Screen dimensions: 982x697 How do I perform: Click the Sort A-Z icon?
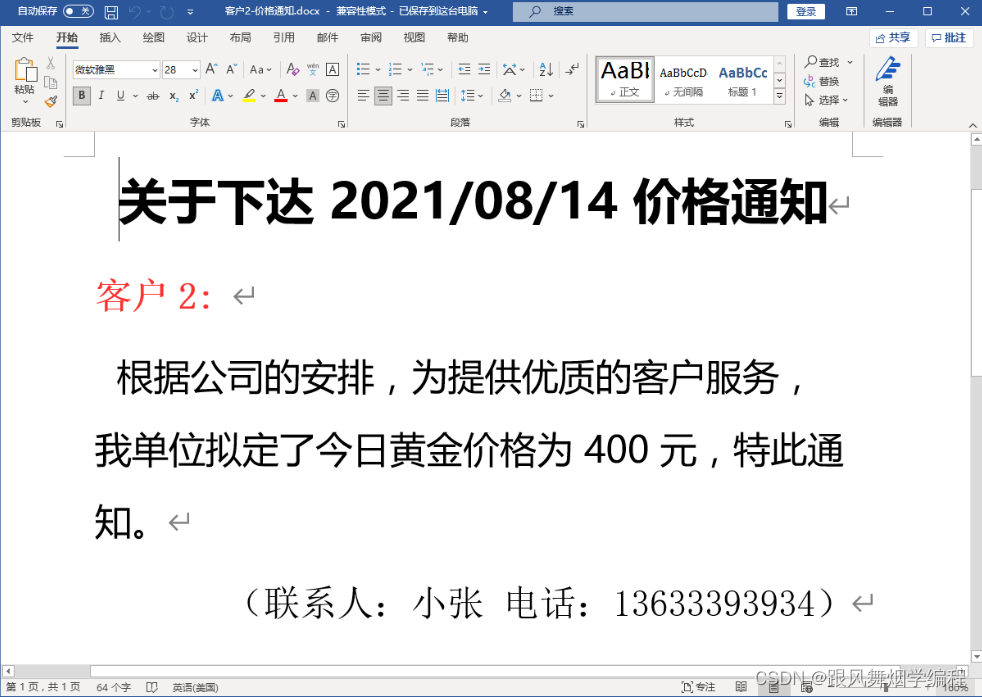tap(546, 69)
